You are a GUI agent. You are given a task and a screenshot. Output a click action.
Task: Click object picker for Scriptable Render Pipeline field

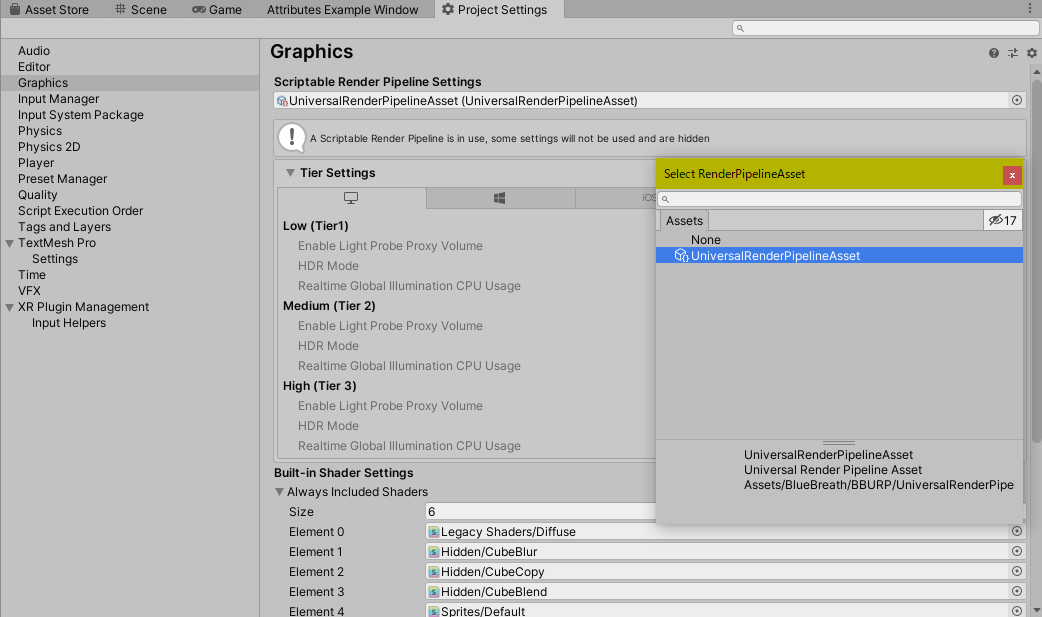pos(1017,100)
